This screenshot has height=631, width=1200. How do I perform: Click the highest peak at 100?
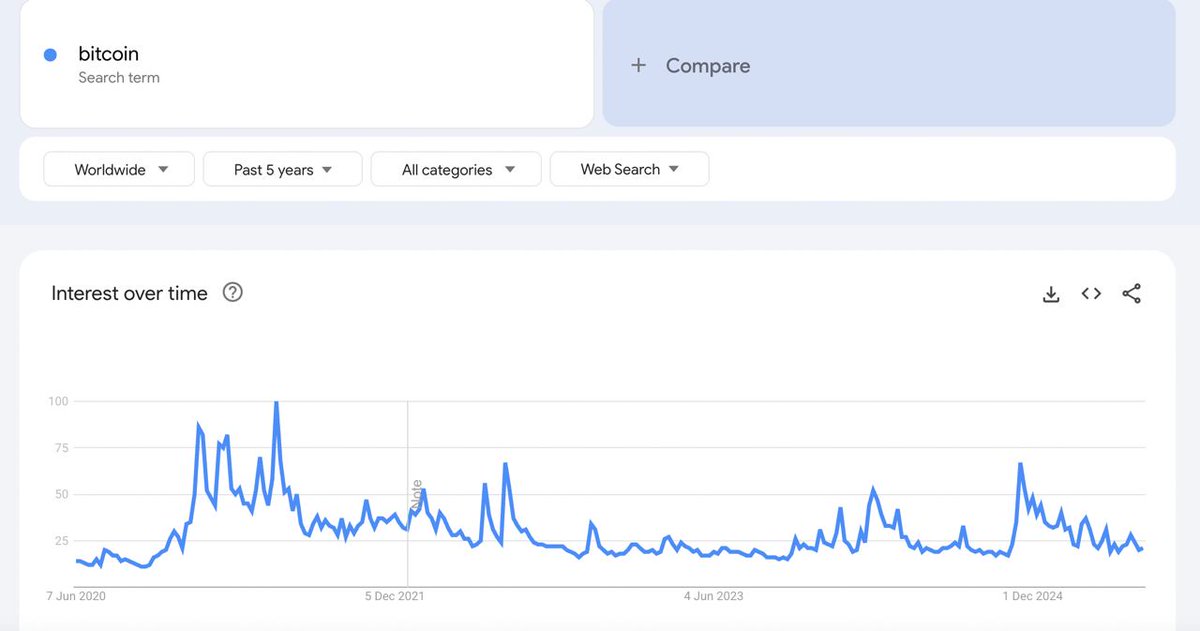276,403
